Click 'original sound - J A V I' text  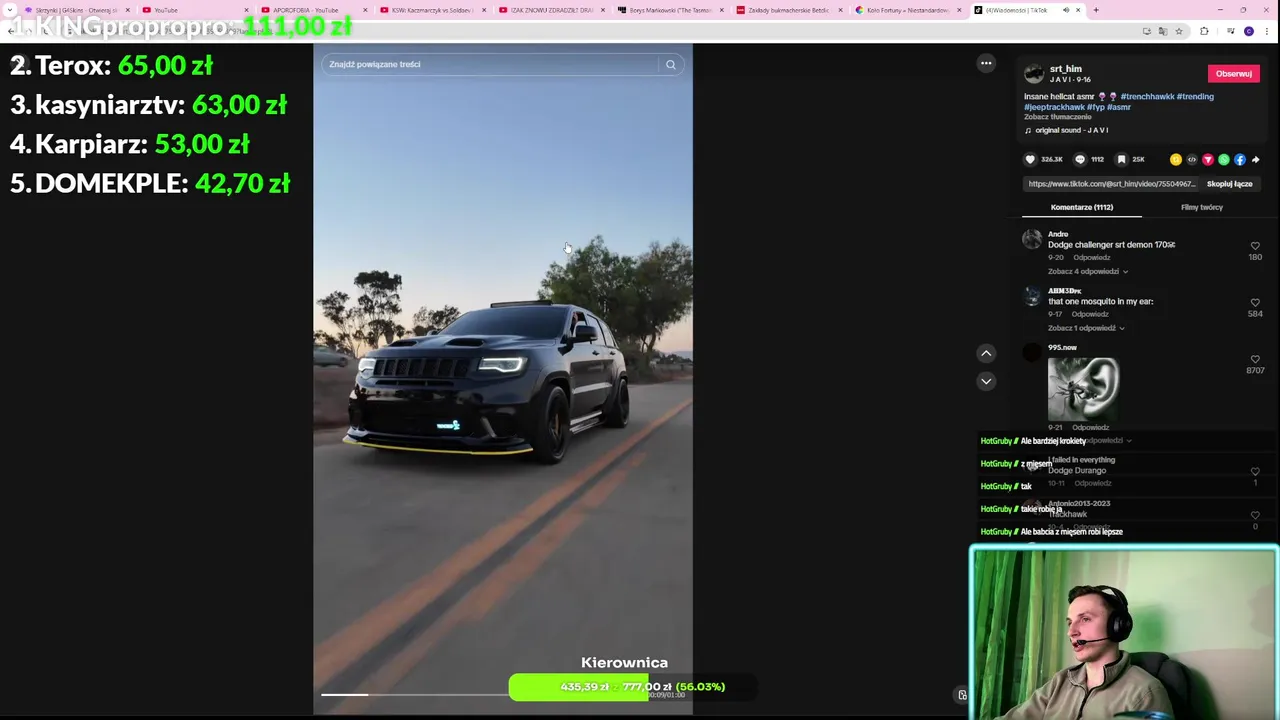1072,130
